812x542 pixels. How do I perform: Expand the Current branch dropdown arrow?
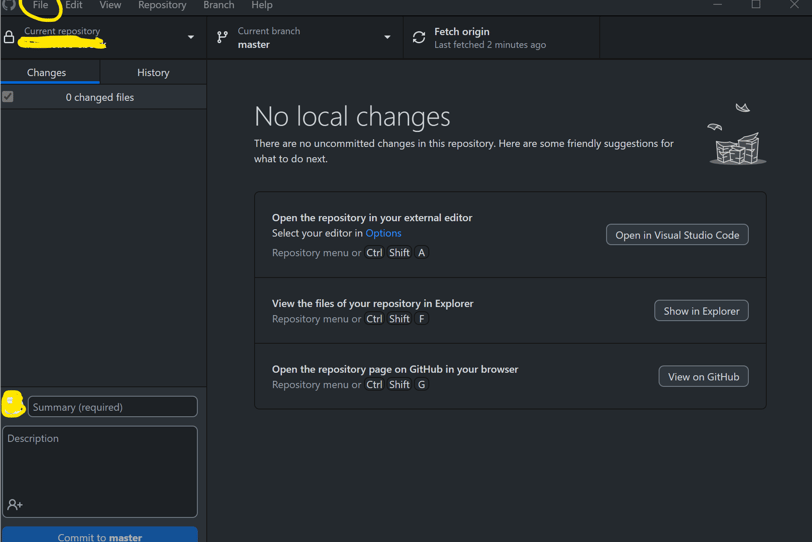pos(387,37)
